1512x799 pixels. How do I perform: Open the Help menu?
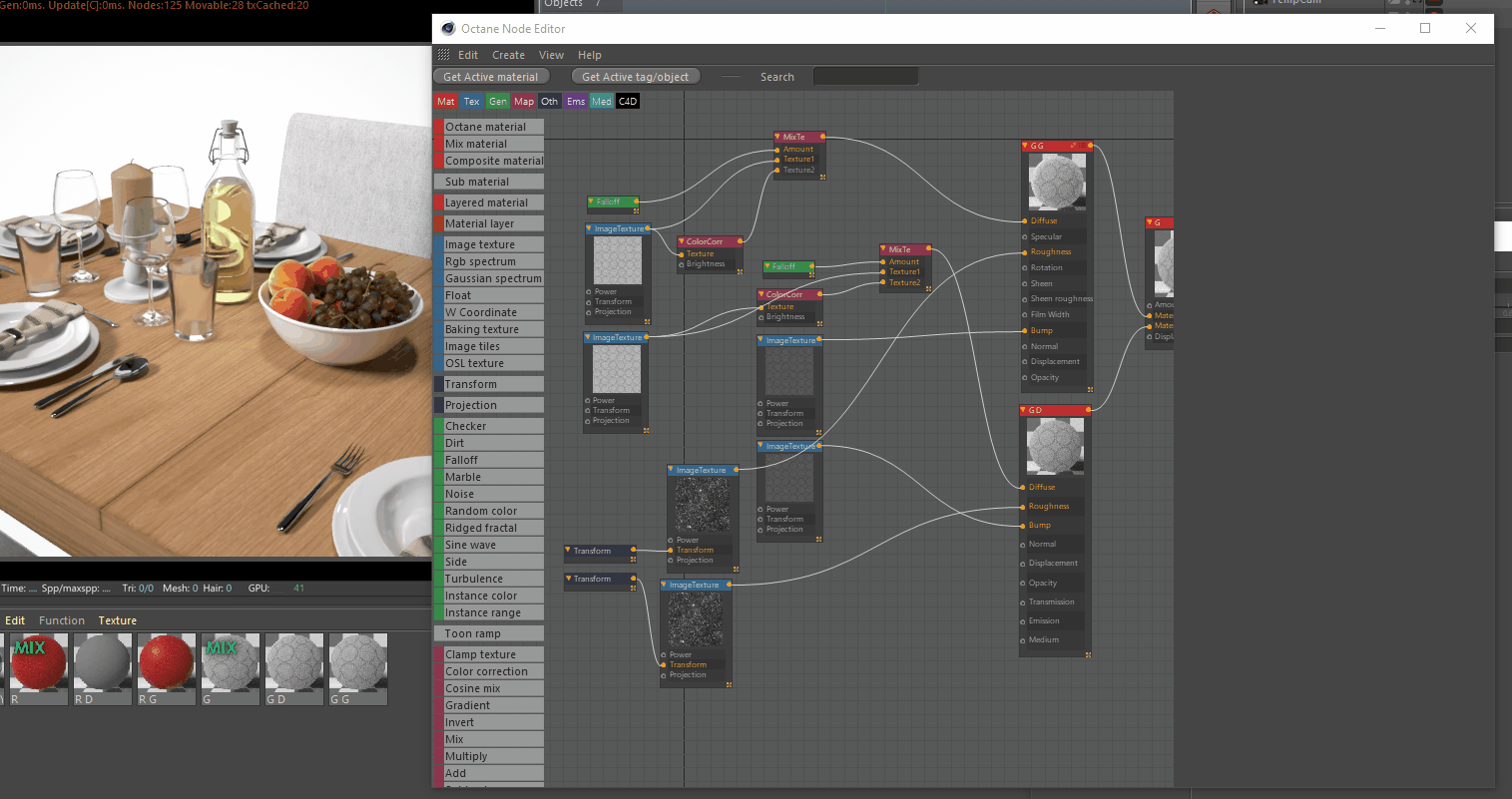tap(590, 55)
